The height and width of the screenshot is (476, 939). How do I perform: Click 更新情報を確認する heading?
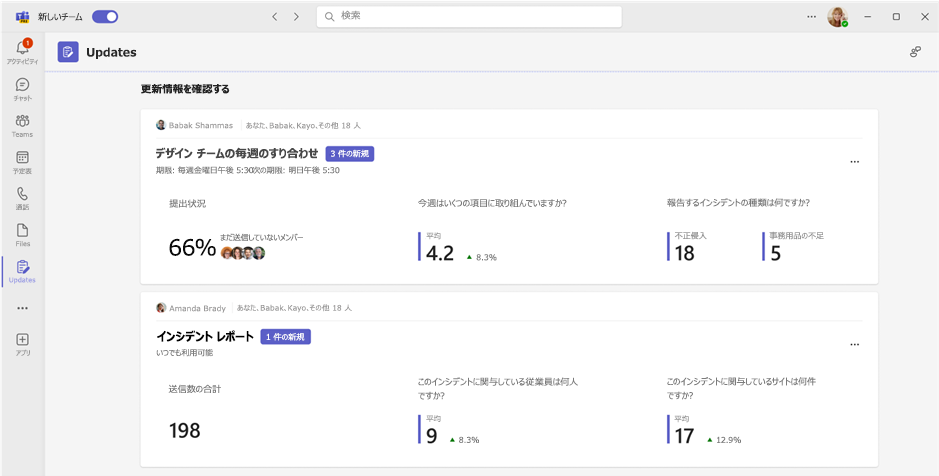pos(185,90)
